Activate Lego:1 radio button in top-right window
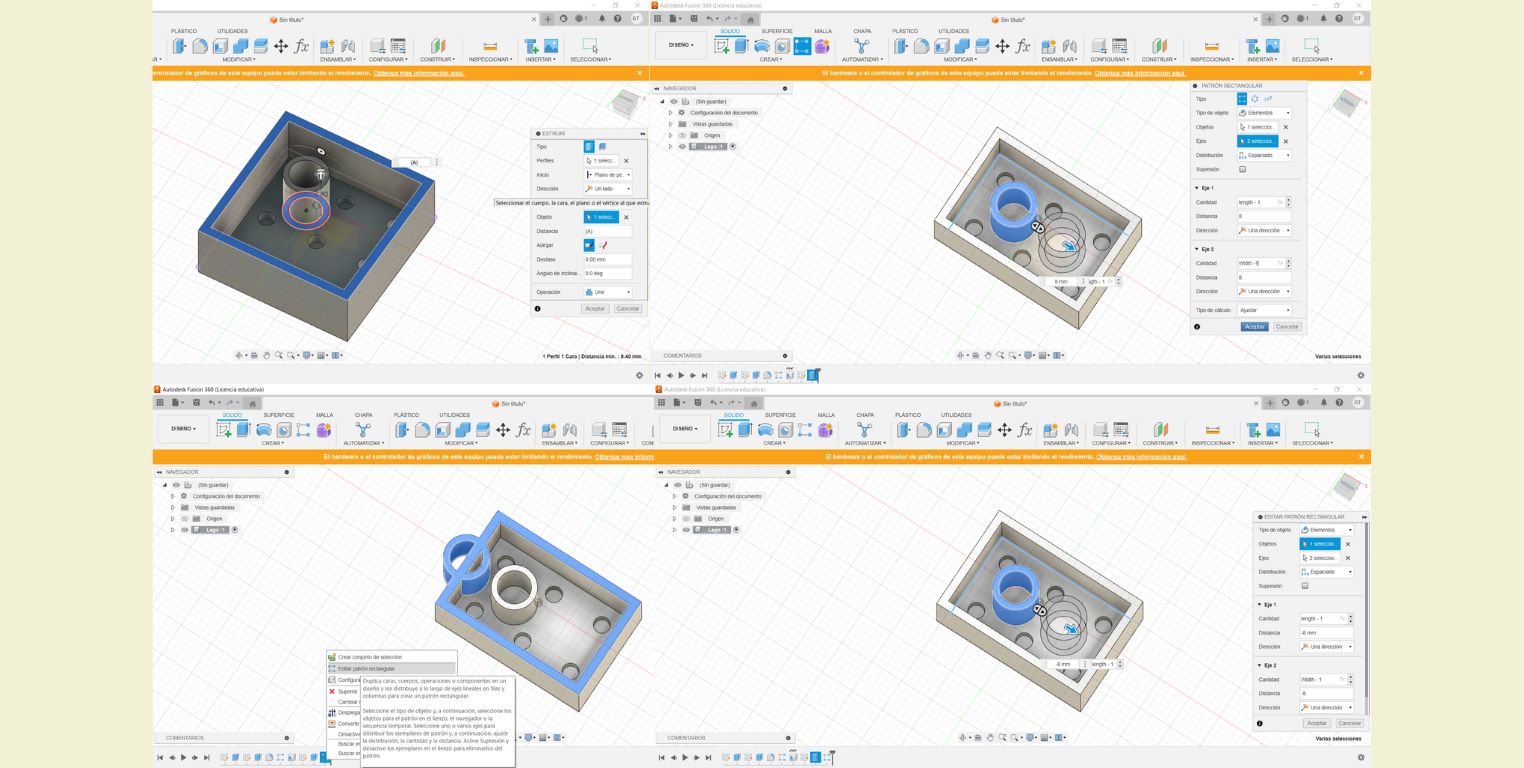The height and width of the screenshot is (768, 1524). (733, 146)
